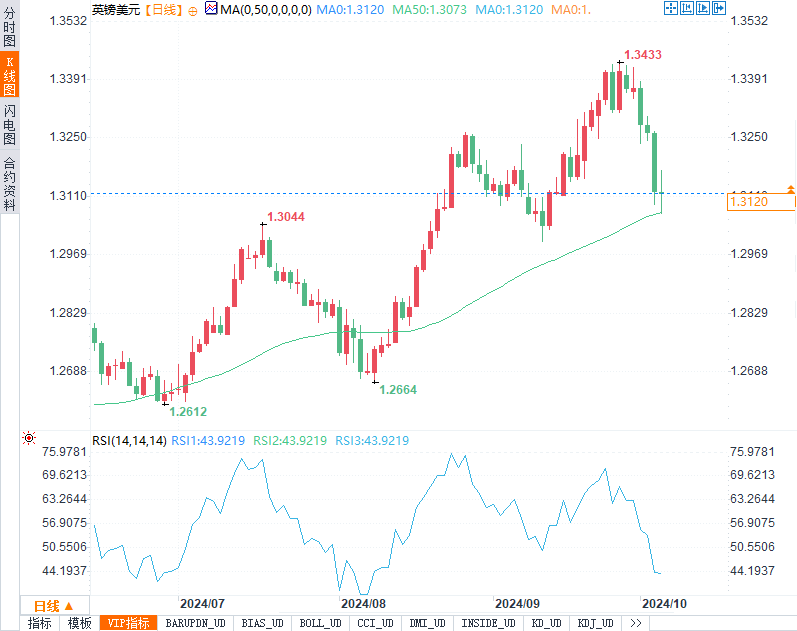Select the 指标 tab
Viewport: 797px width, 631px height.
(x=40, y=623)
